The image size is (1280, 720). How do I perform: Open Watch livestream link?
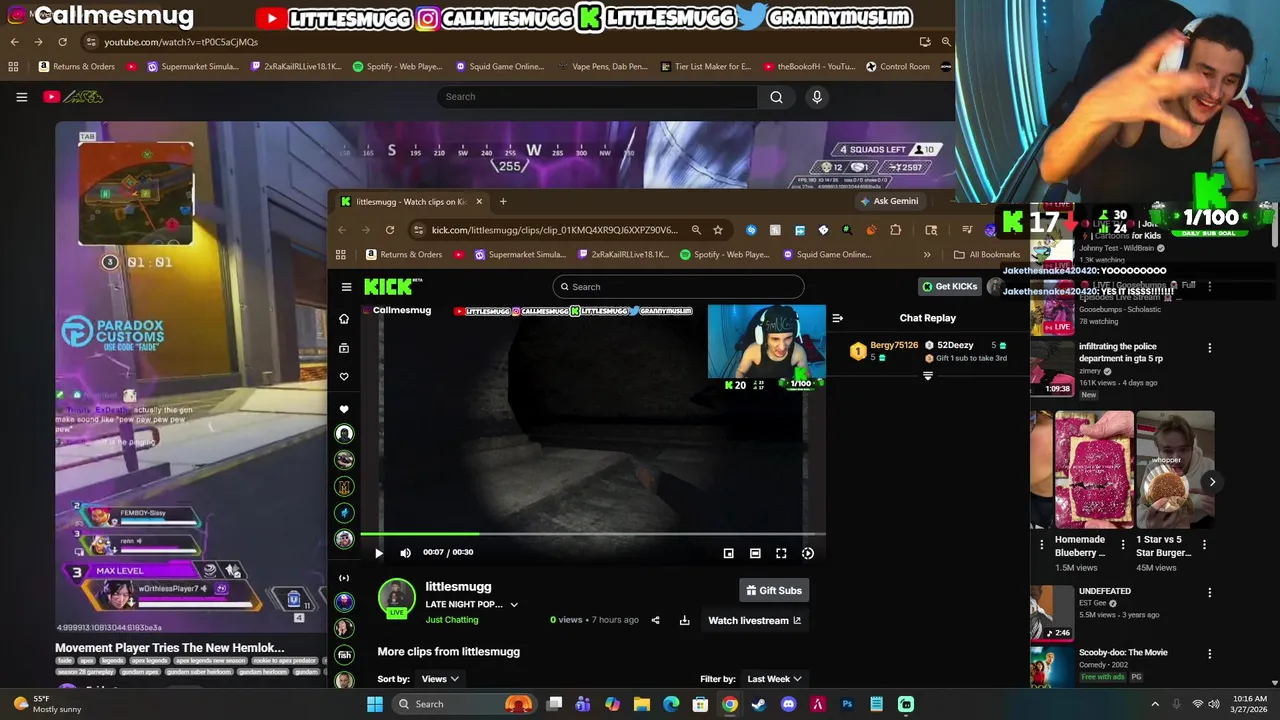point(755,620)
